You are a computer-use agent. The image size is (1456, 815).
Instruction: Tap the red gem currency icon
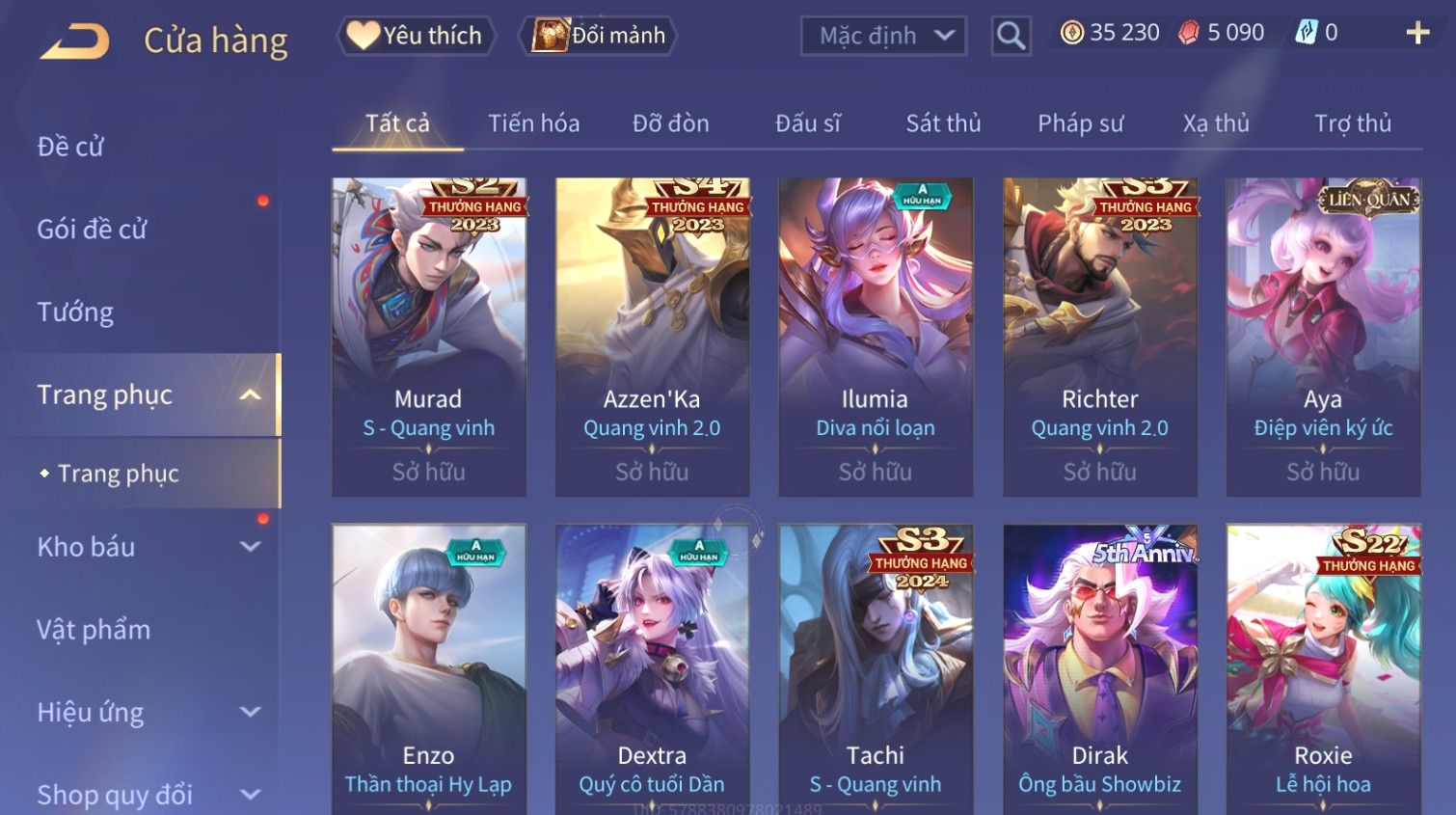click(x=1189, y=33)
